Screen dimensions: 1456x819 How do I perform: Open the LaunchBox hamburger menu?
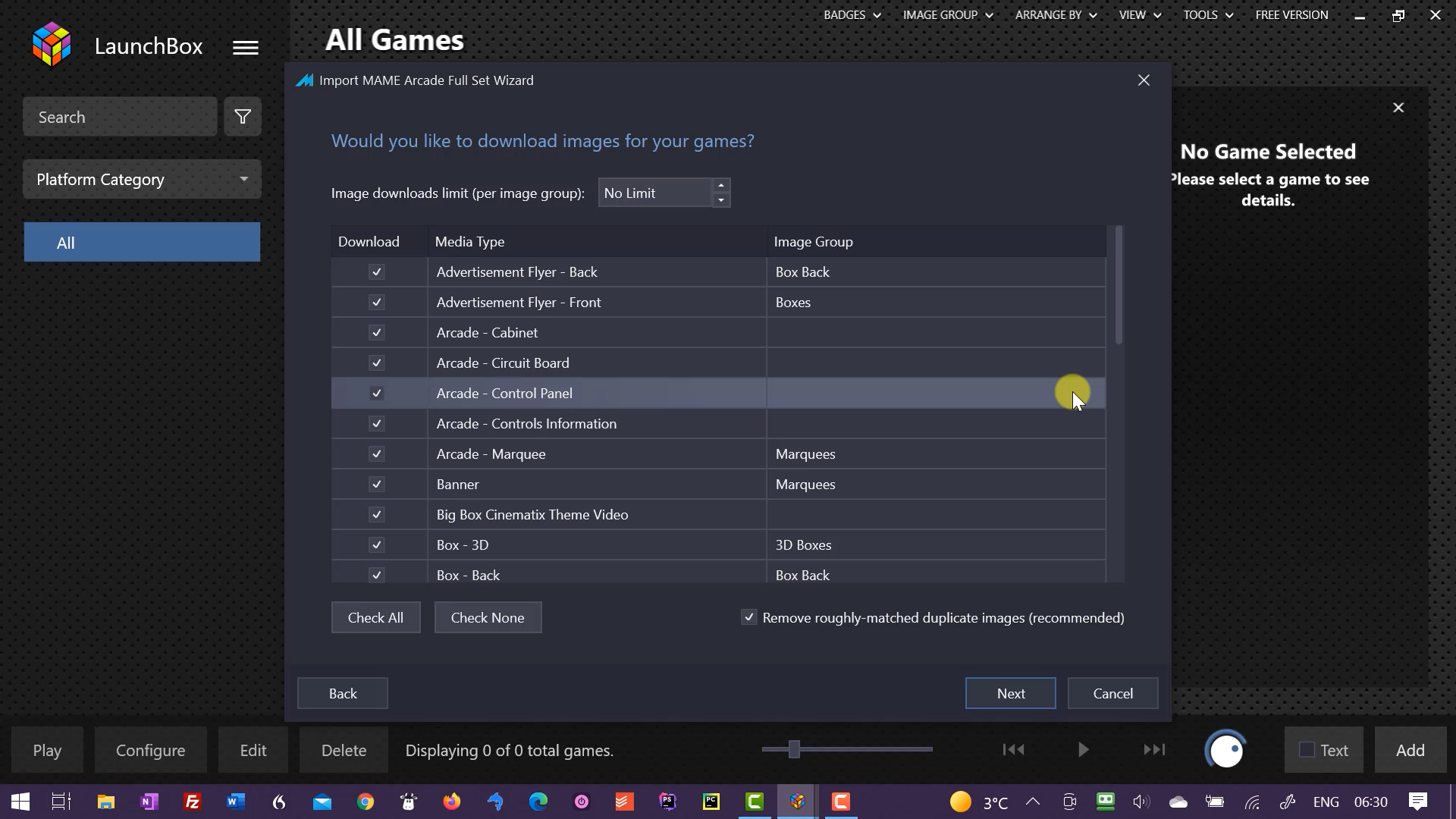pos(245,48)
